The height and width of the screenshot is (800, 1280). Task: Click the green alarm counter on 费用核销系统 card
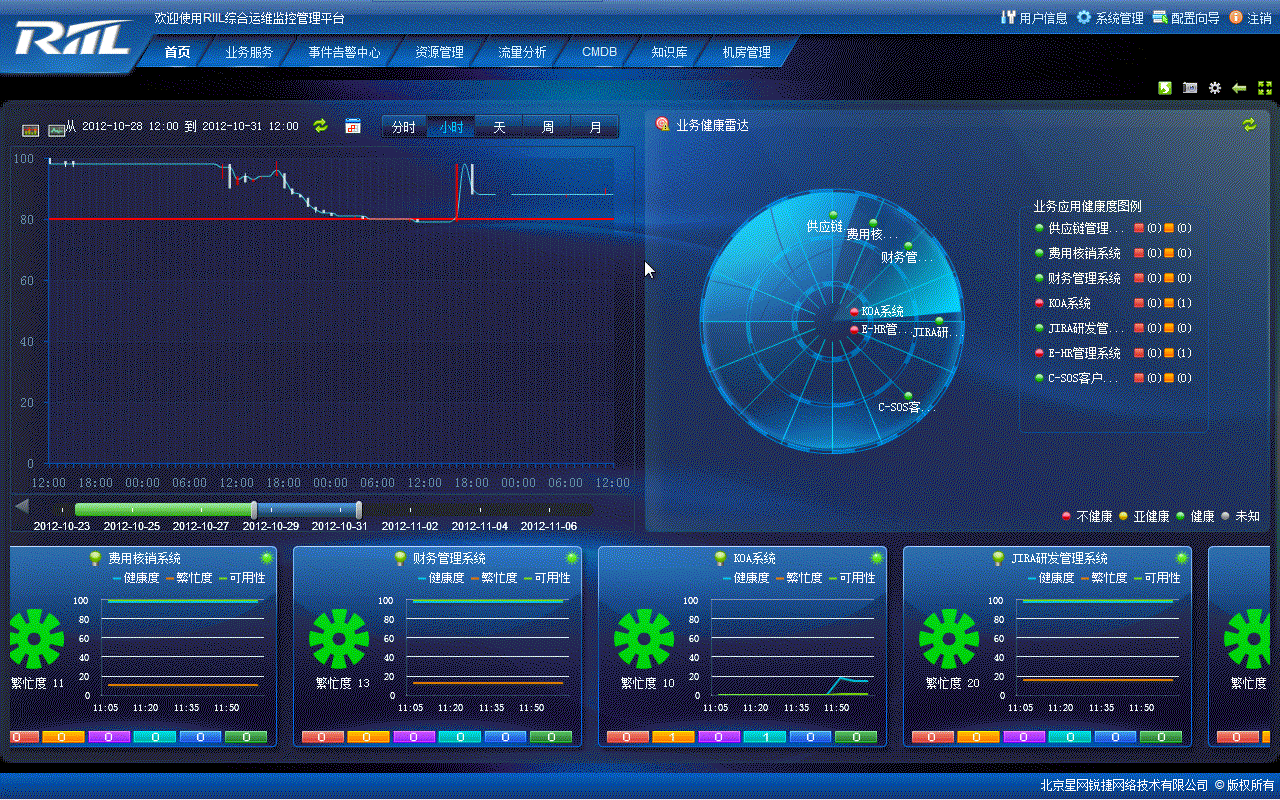tap(246, 737)
